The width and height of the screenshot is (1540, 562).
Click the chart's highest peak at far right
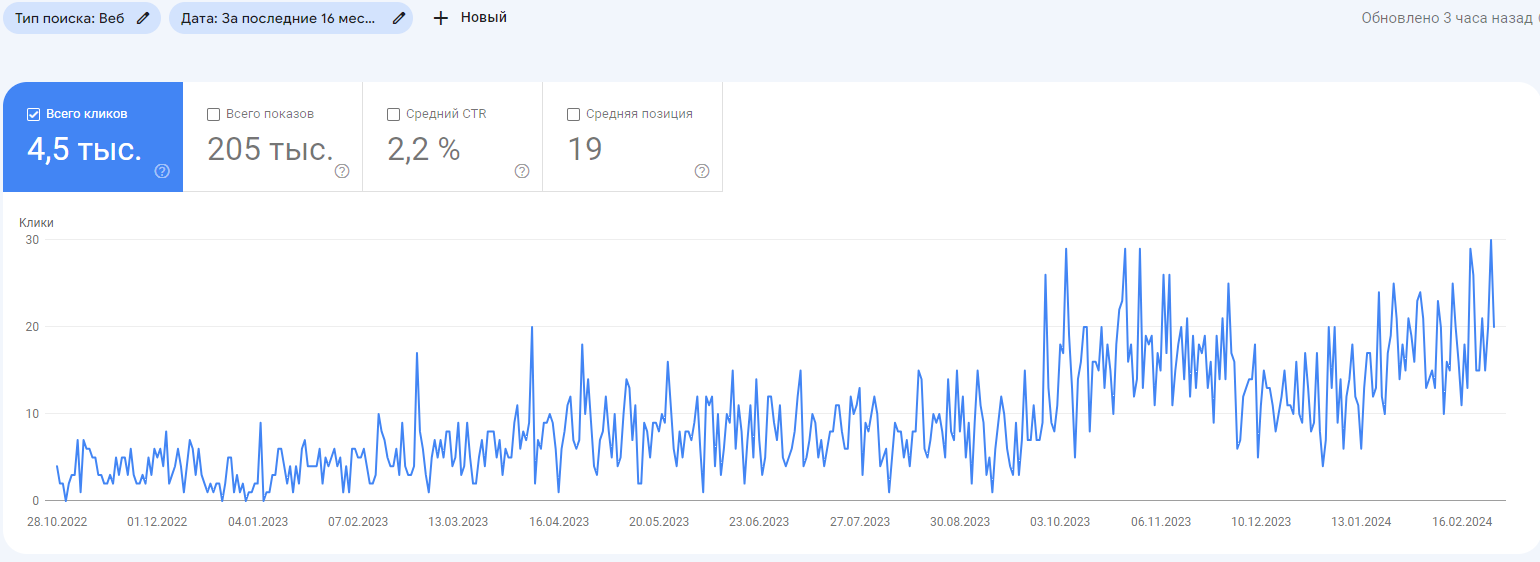pos(1491,240)
